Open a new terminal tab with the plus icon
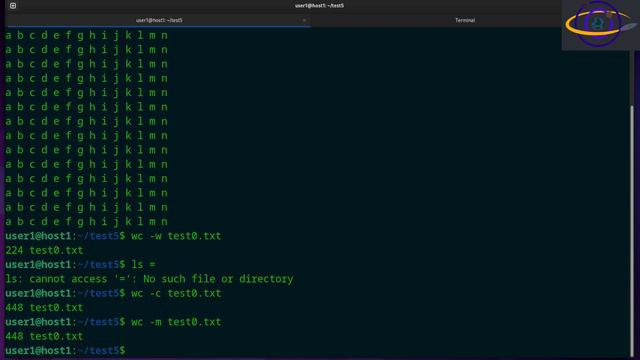The height and width of the screenshot is (360, 640). (13, 6)
